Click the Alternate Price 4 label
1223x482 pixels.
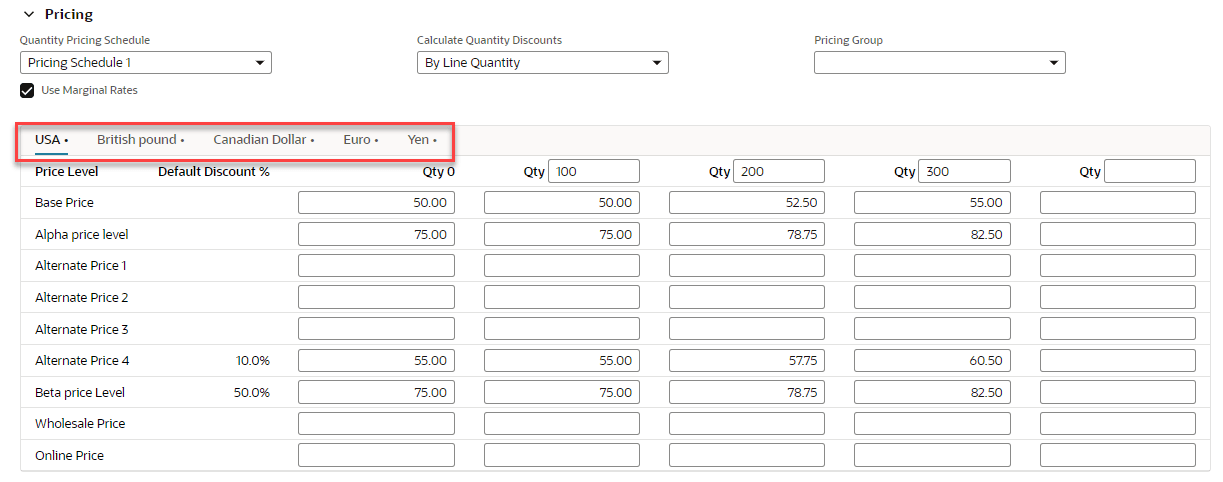82,361
